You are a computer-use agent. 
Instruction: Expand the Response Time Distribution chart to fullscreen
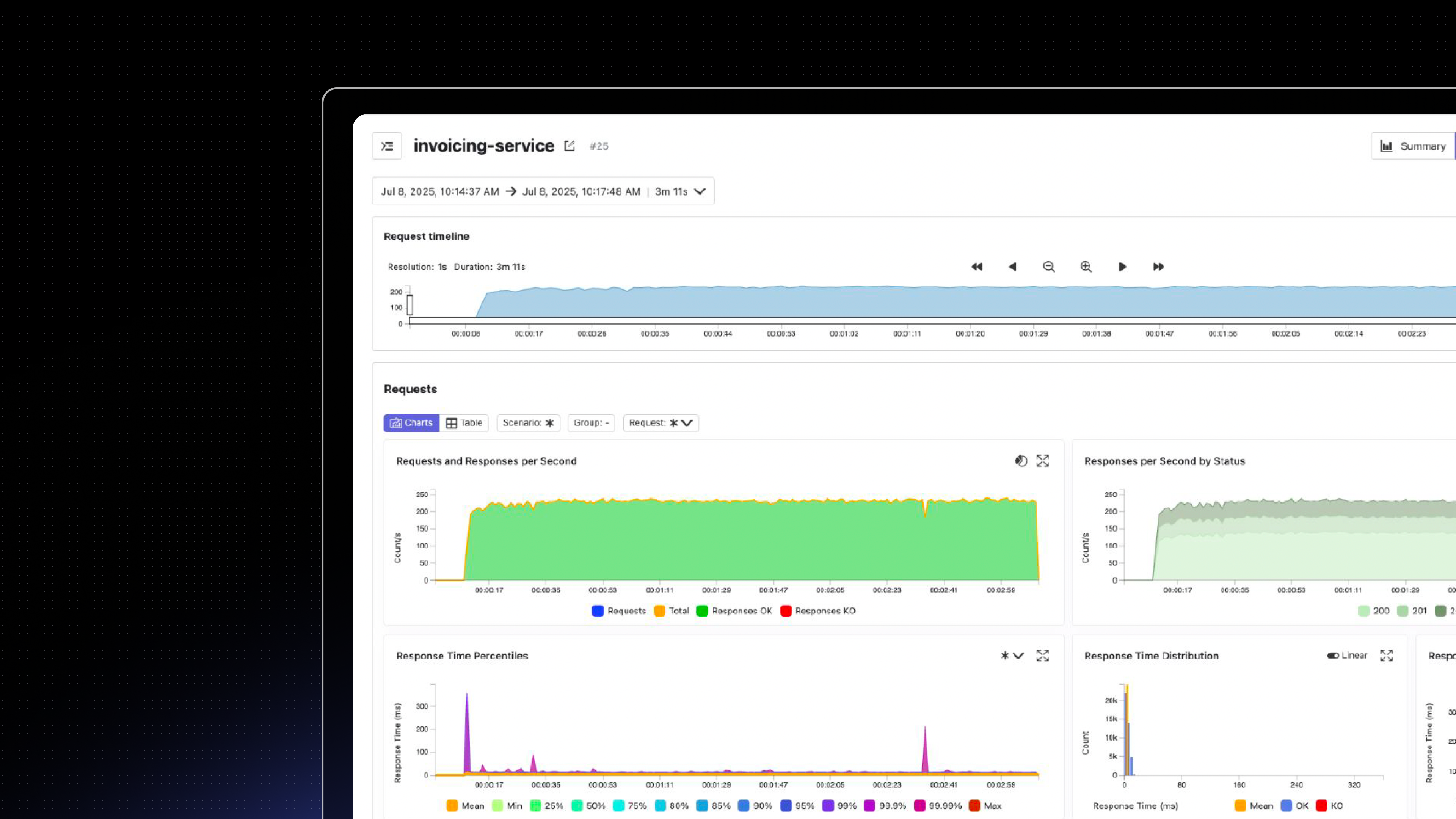pos(1386,655)
